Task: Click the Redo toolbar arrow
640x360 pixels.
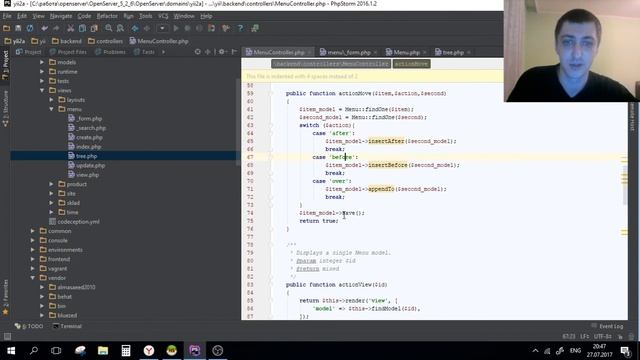Action: pyautogui.click(x=56, y=28)
